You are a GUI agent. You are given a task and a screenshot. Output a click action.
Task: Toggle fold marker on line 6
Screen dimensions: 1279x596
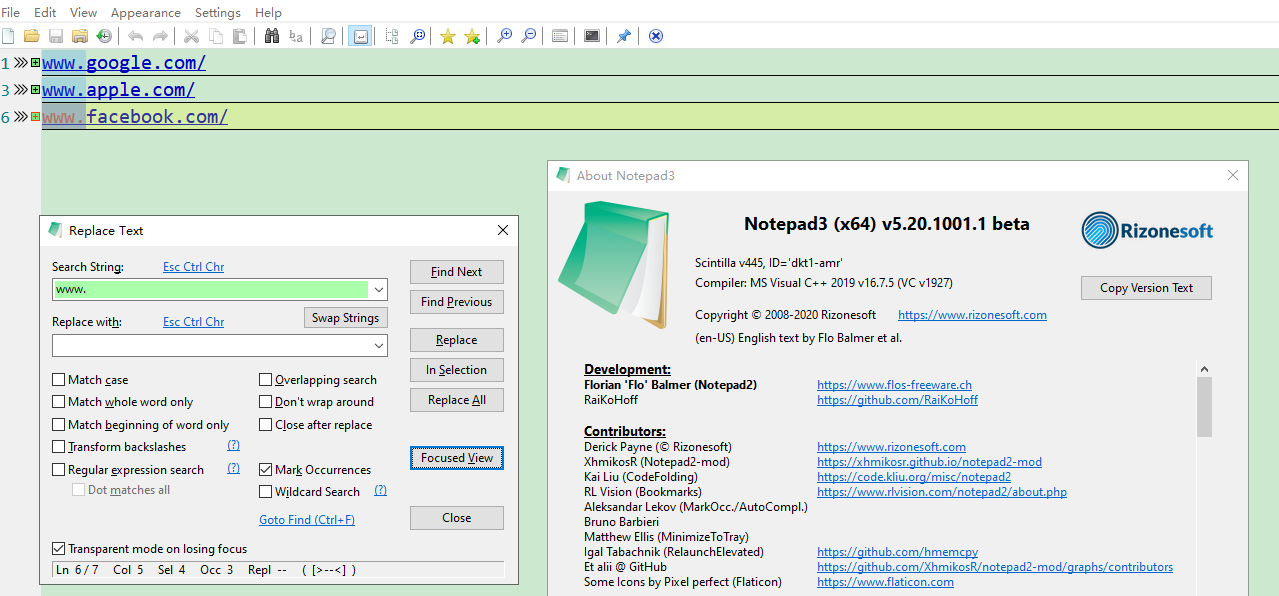[35, 117]
